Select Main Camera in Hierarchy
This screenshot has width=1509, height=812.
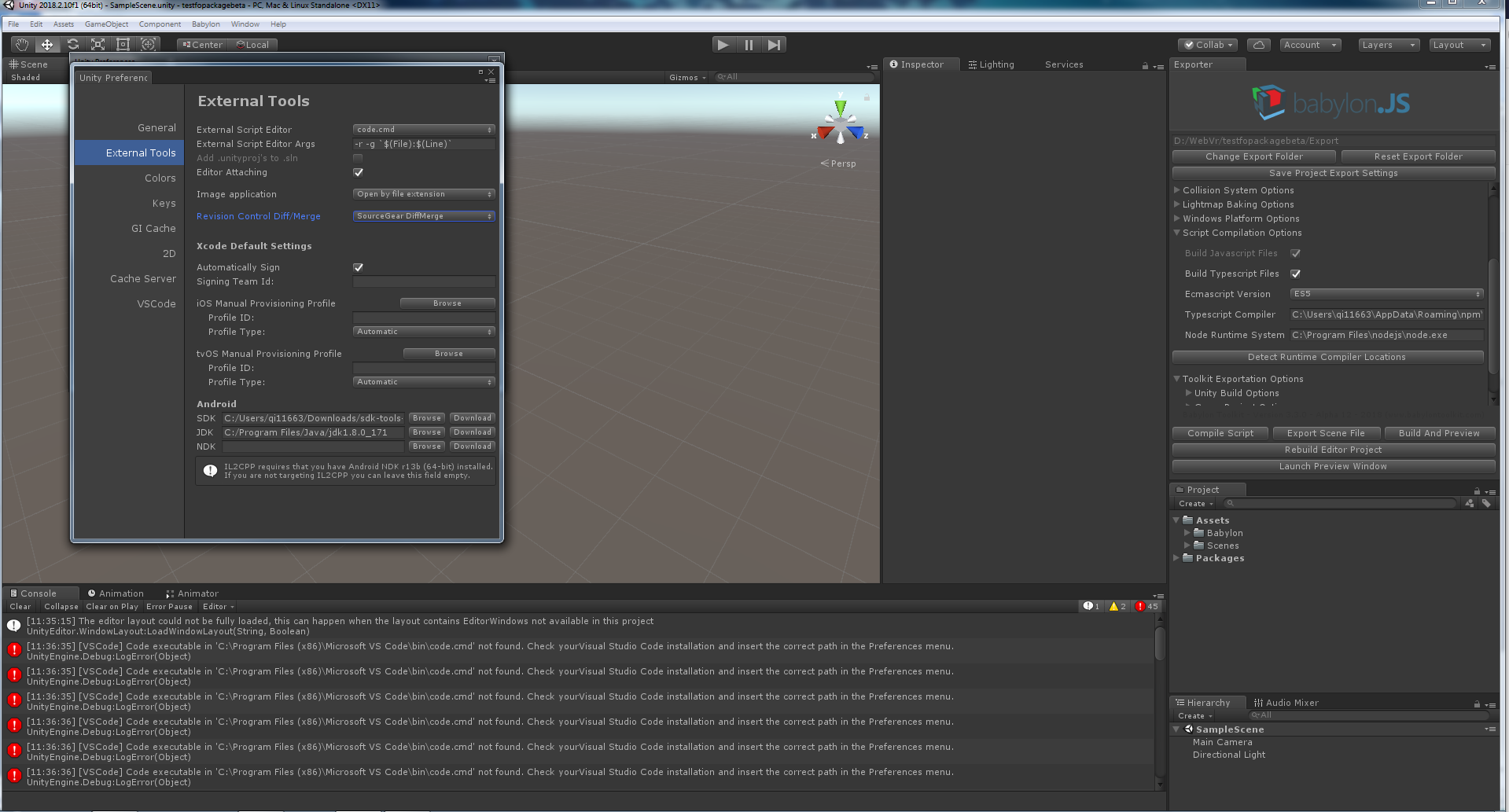coord(1222,742)
